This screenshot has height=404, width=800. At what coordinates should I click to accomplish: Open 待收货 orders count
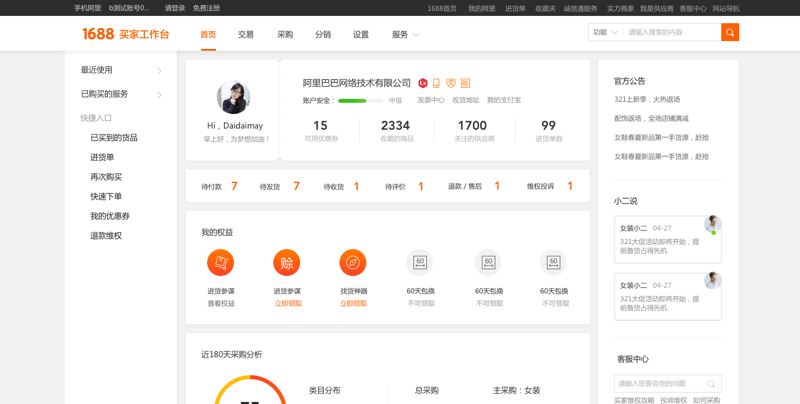341,186
